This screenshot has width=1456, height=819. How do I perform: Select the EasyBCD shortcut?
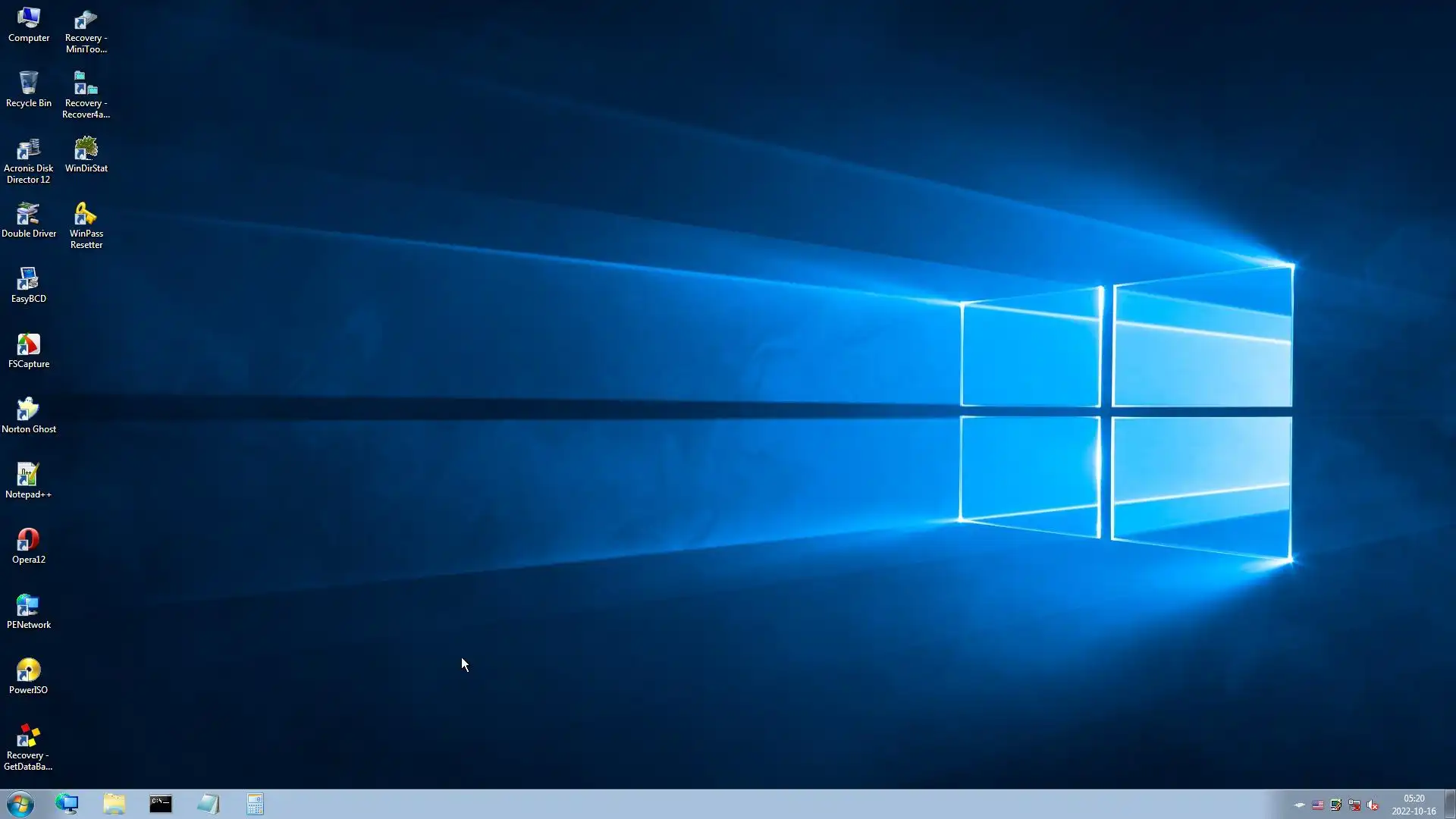(x=29, y=285)
